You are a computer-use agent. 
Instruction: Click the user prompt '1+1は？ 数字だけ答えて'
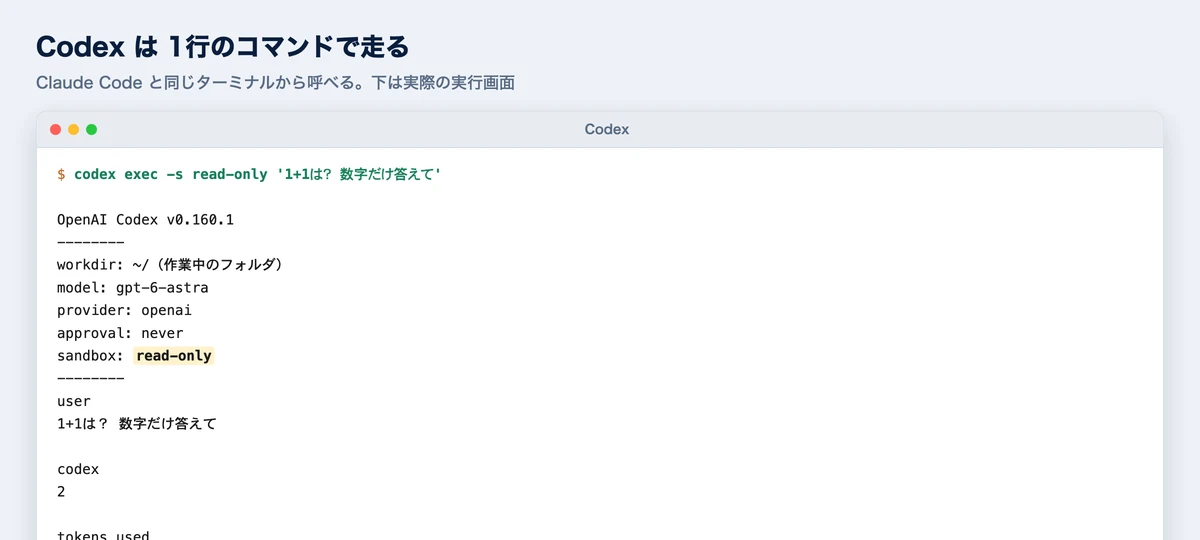137,424
